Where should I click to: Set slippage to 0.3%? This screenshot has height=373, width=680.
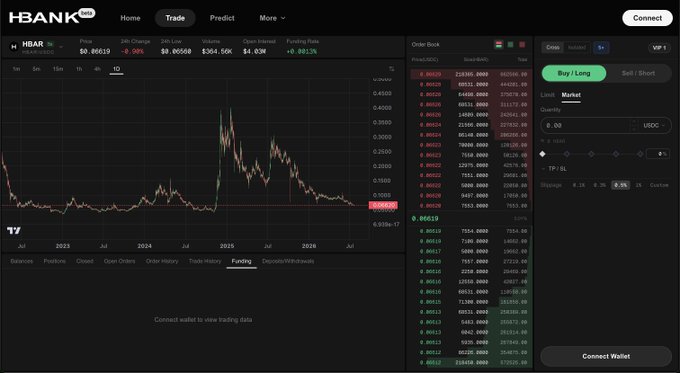point(600,185)
